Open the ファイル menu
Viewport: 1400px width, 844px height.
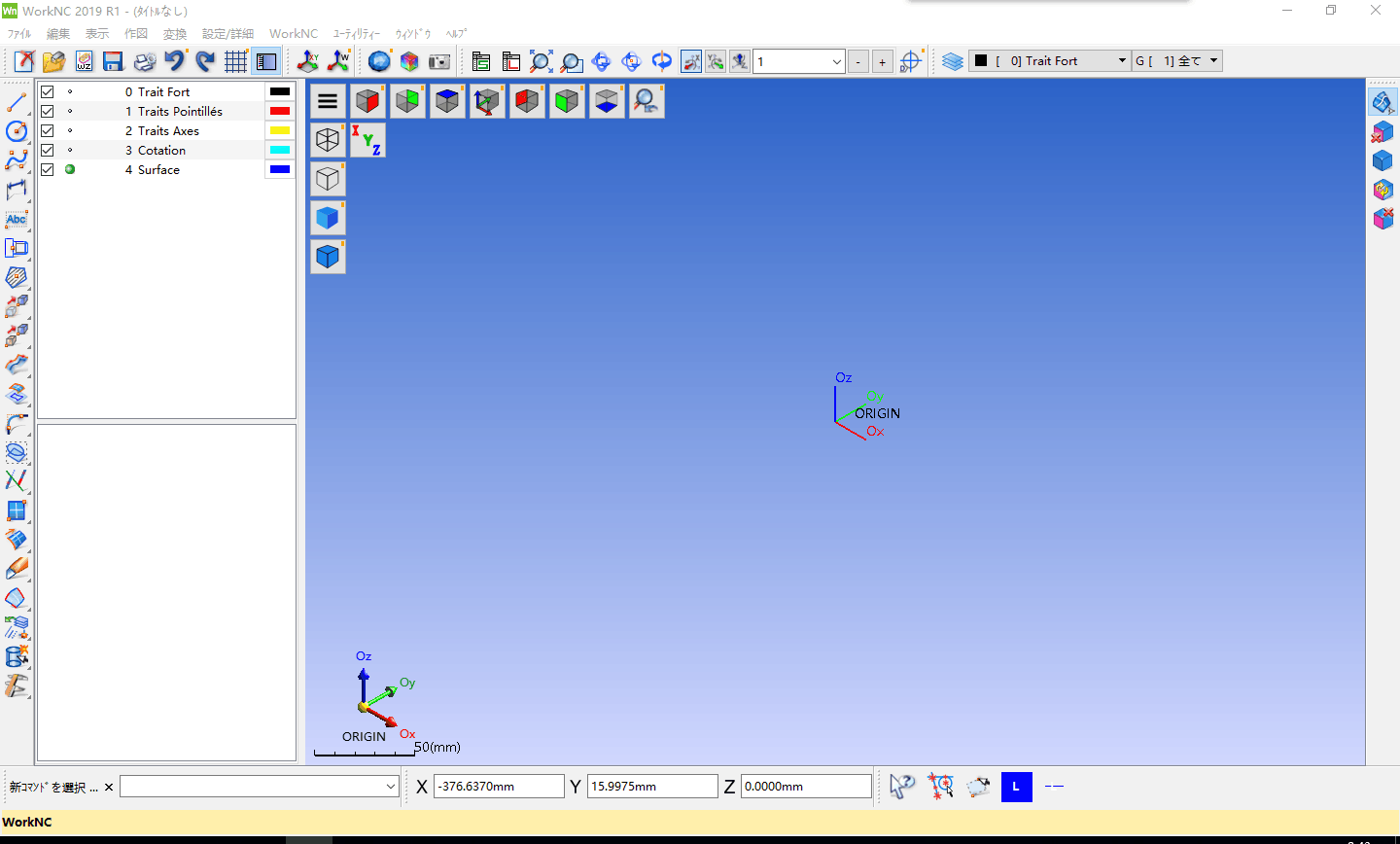click(19, 33)
